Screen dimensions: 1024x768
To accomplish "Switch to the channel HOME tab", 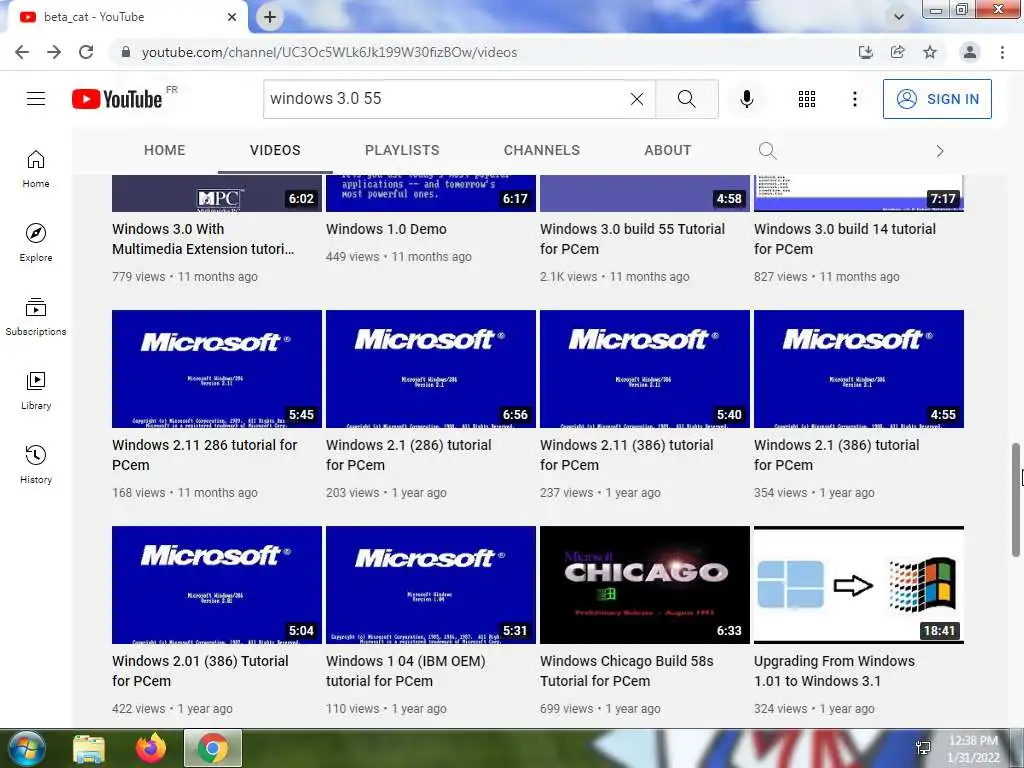I will 165,150.
